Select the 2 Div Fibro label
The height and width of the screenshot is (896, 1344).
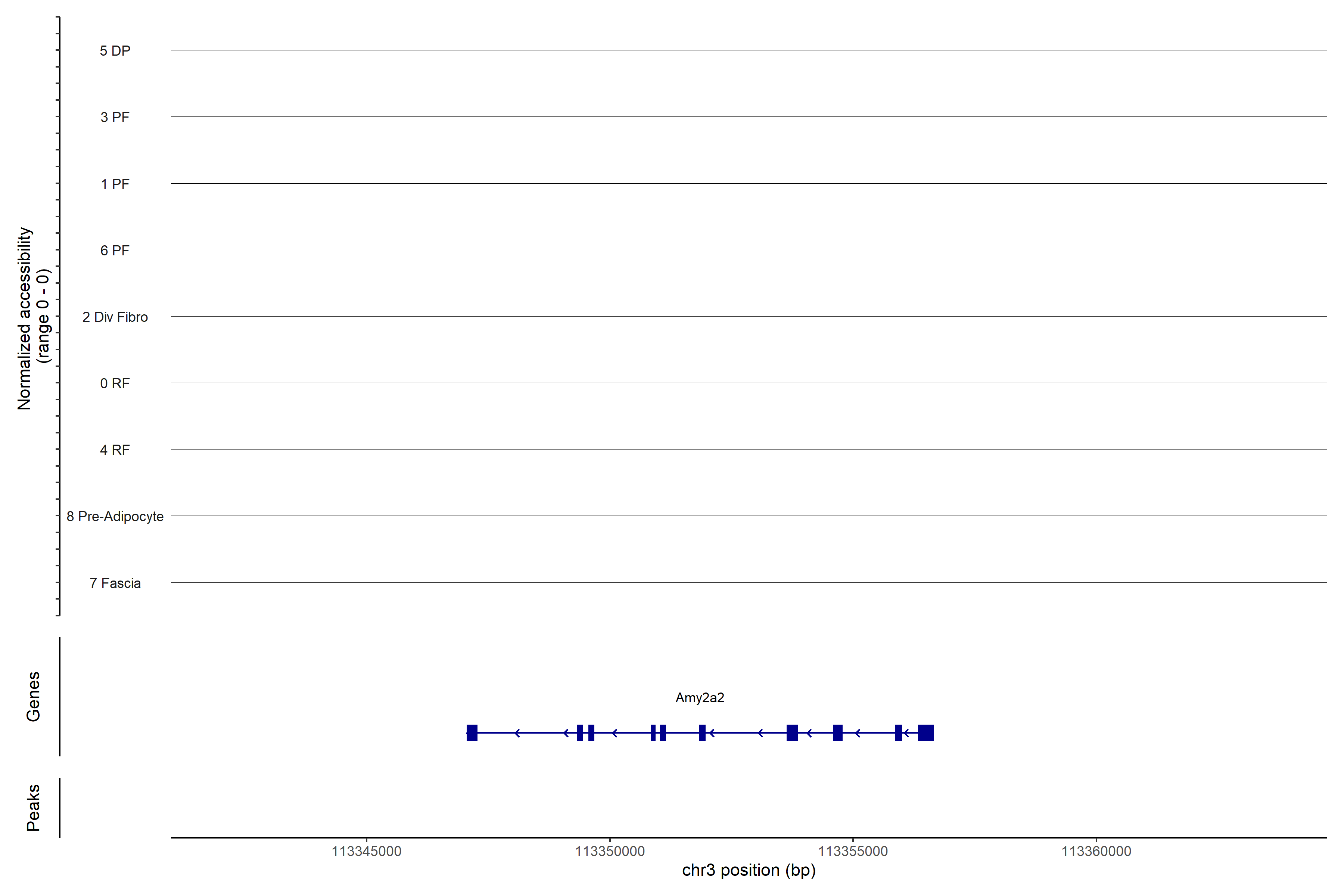(115, 317)
